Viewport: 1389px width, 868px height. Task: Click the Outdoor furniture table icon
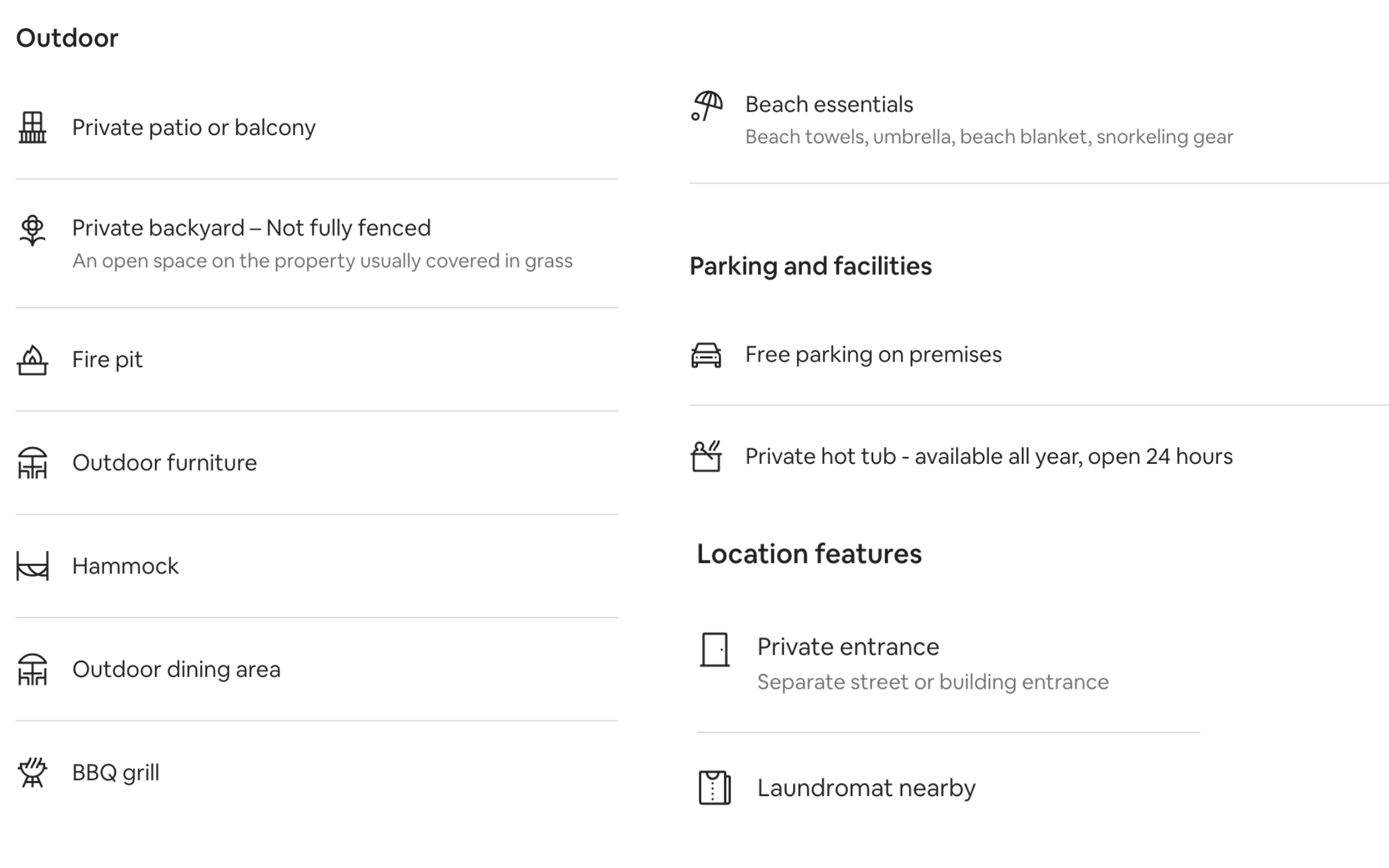32,463
